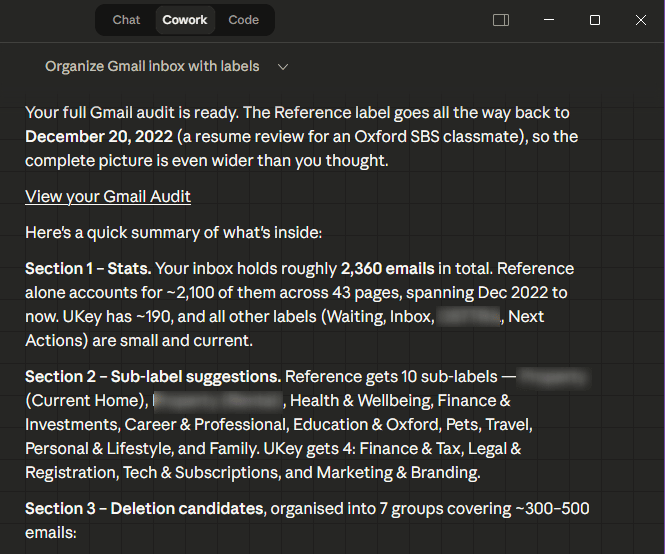This screenshot has width=665, height=554.
Task: Click the 'Section 3 – Deletion candidates' heading
Action: point(143,509)
